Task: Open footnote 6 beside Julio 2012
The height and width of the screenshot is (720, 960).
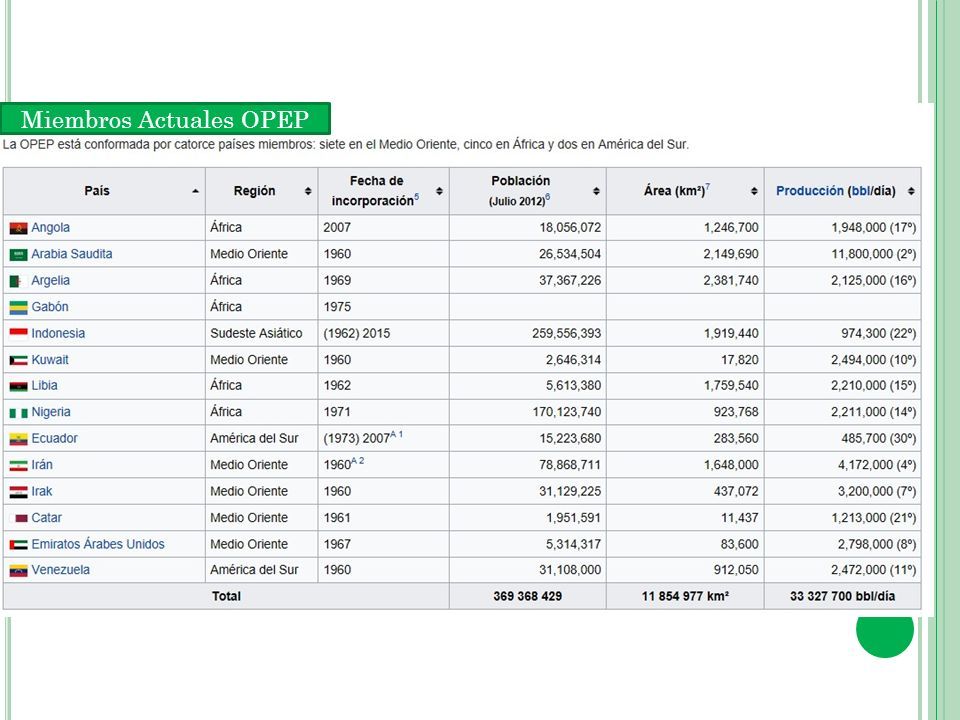Action: tap(547, 197)
